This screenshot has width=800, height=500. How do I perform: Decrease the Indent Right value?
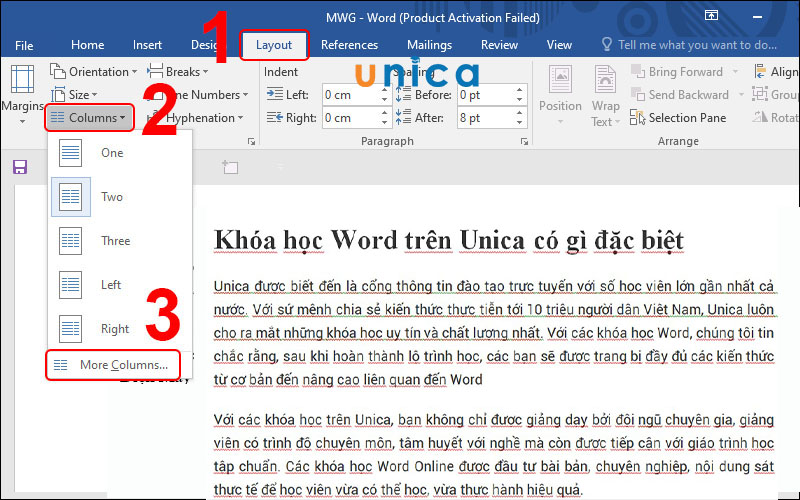tap(385, 123)
